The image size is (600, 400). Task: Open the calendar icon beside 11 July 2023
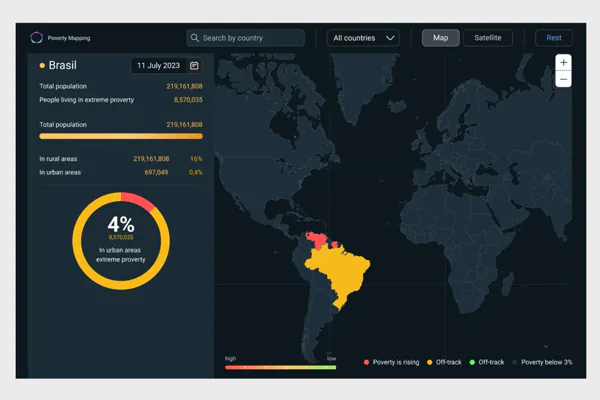point(194,65)
